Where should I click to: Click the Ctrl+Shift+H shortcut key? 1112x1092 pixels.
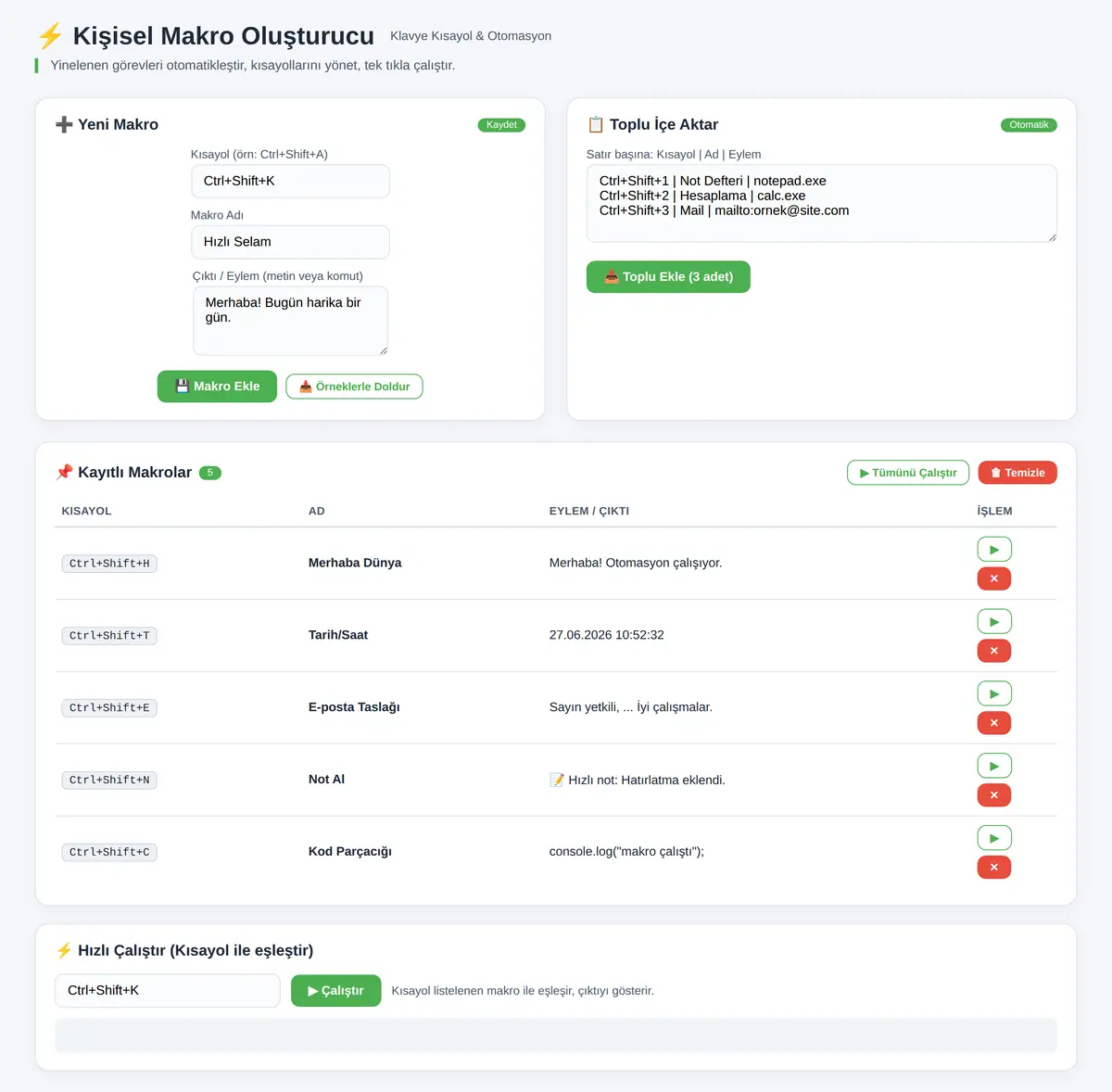(109, 564)
